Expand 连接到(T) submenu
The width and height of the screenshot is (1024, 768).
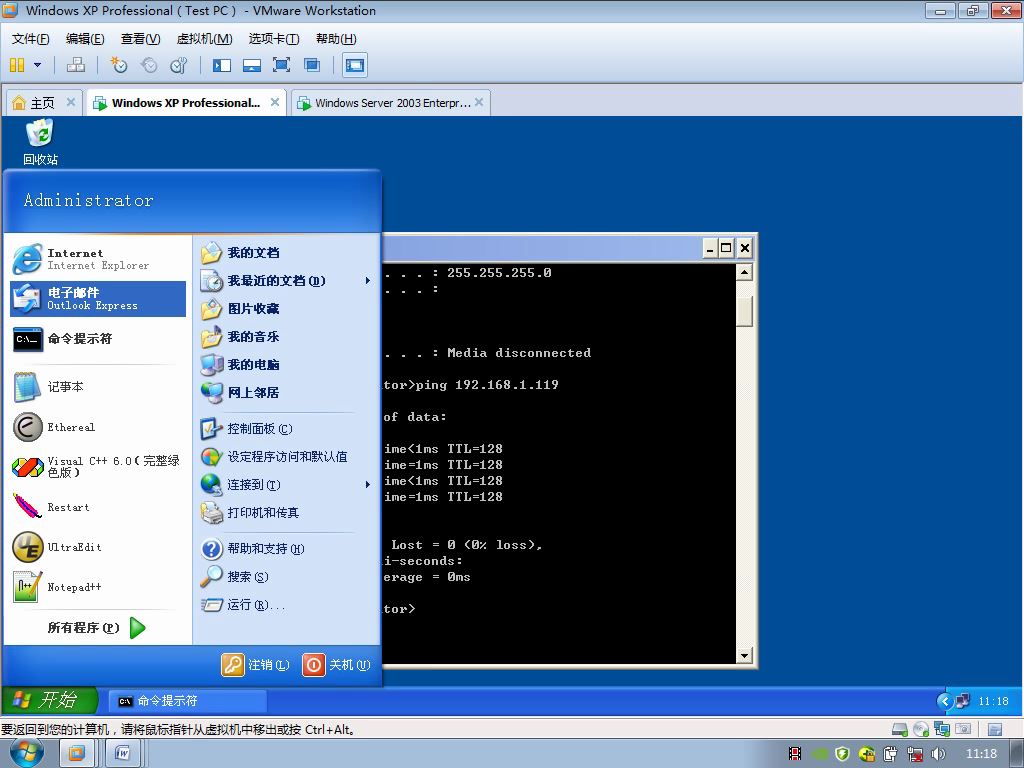click(x=286, y=485)
